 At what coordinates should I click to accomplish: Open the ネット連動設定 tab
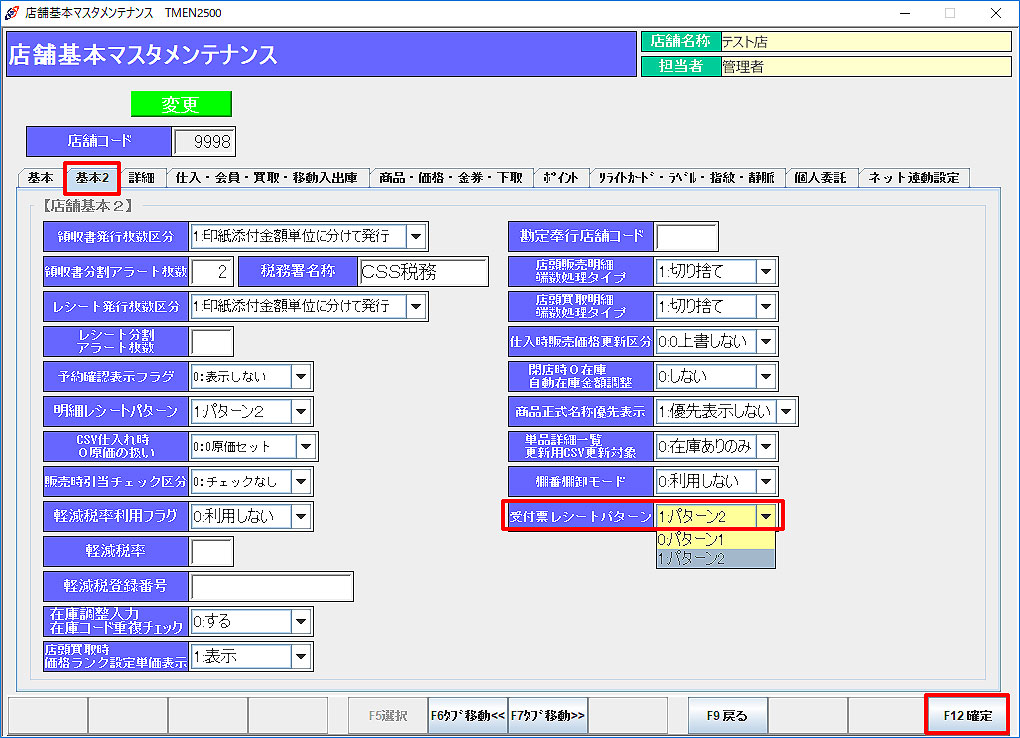[913, 178]
